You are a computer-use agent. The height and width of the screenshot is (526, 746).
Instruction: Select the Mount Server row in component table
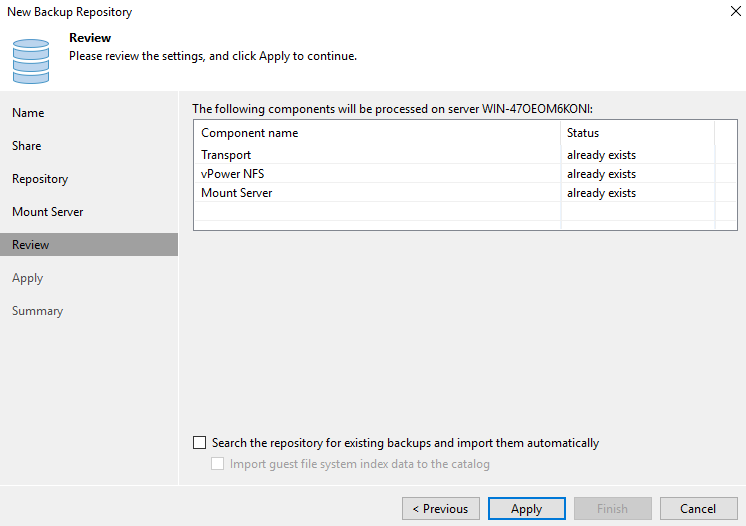(x=465, y=193)
